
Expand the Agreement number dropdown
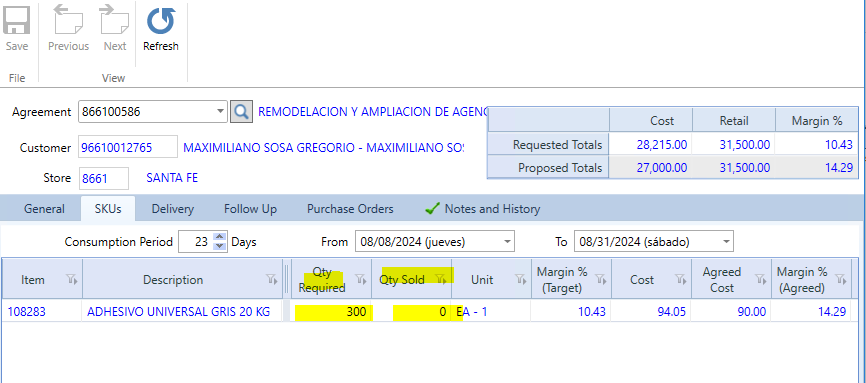221,112
